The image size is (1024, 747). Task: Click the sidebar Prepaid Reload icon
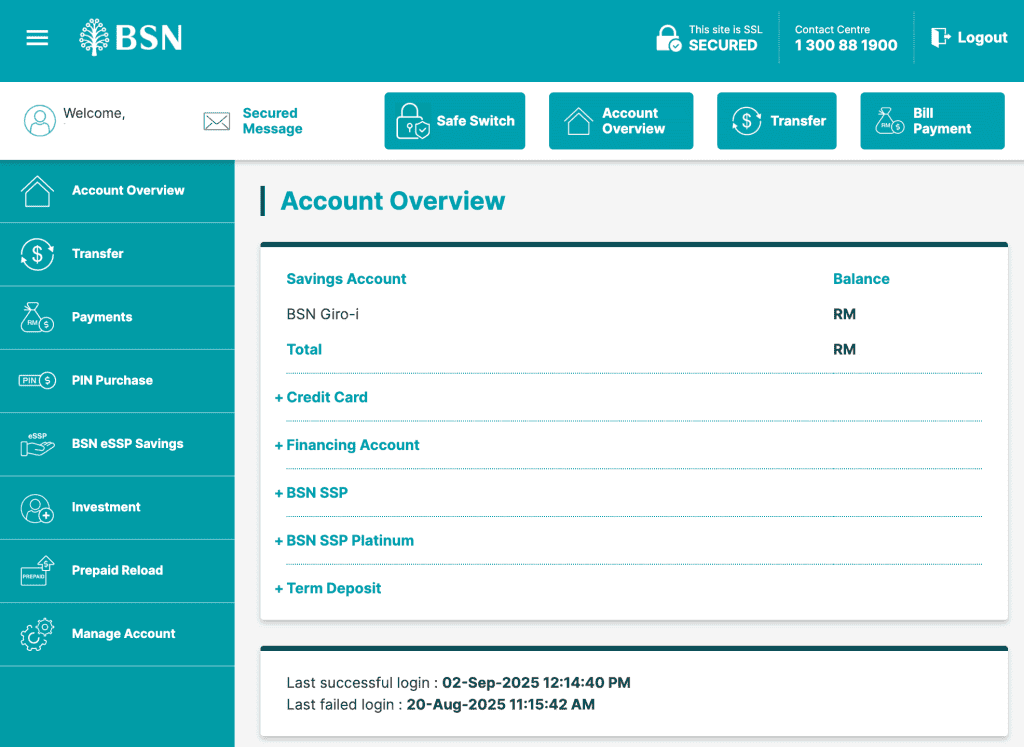tap(37, 571)
